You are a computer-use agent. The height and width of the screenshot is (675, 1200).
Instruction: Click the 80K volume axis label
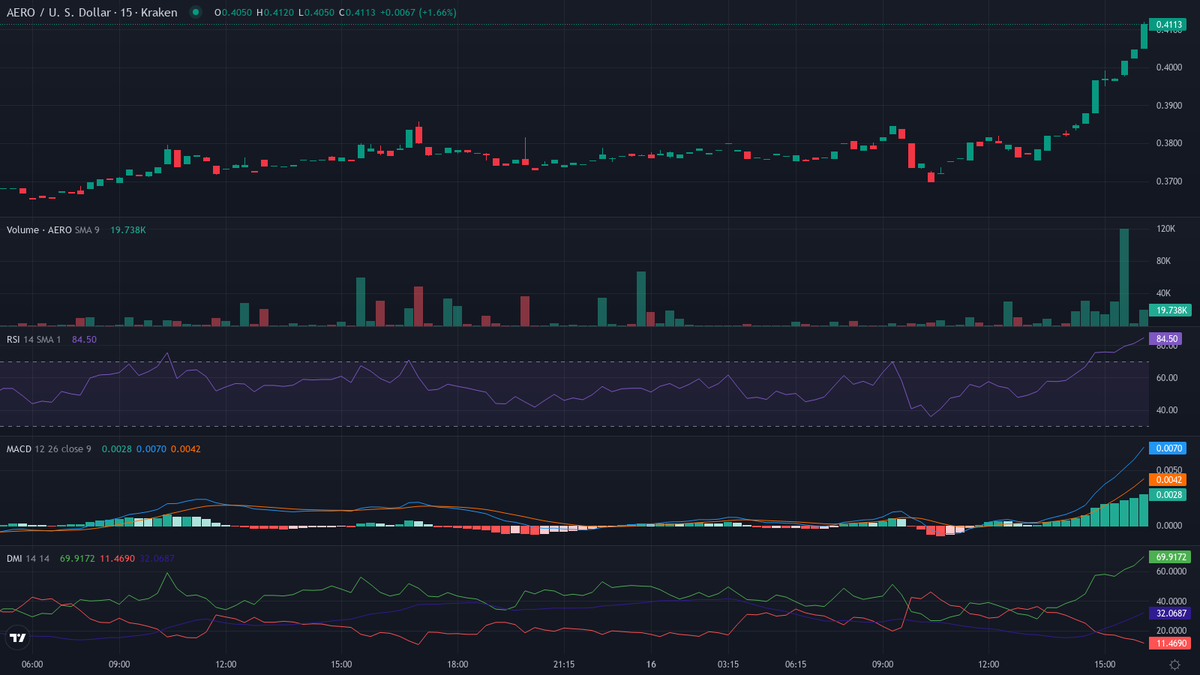1163,261
